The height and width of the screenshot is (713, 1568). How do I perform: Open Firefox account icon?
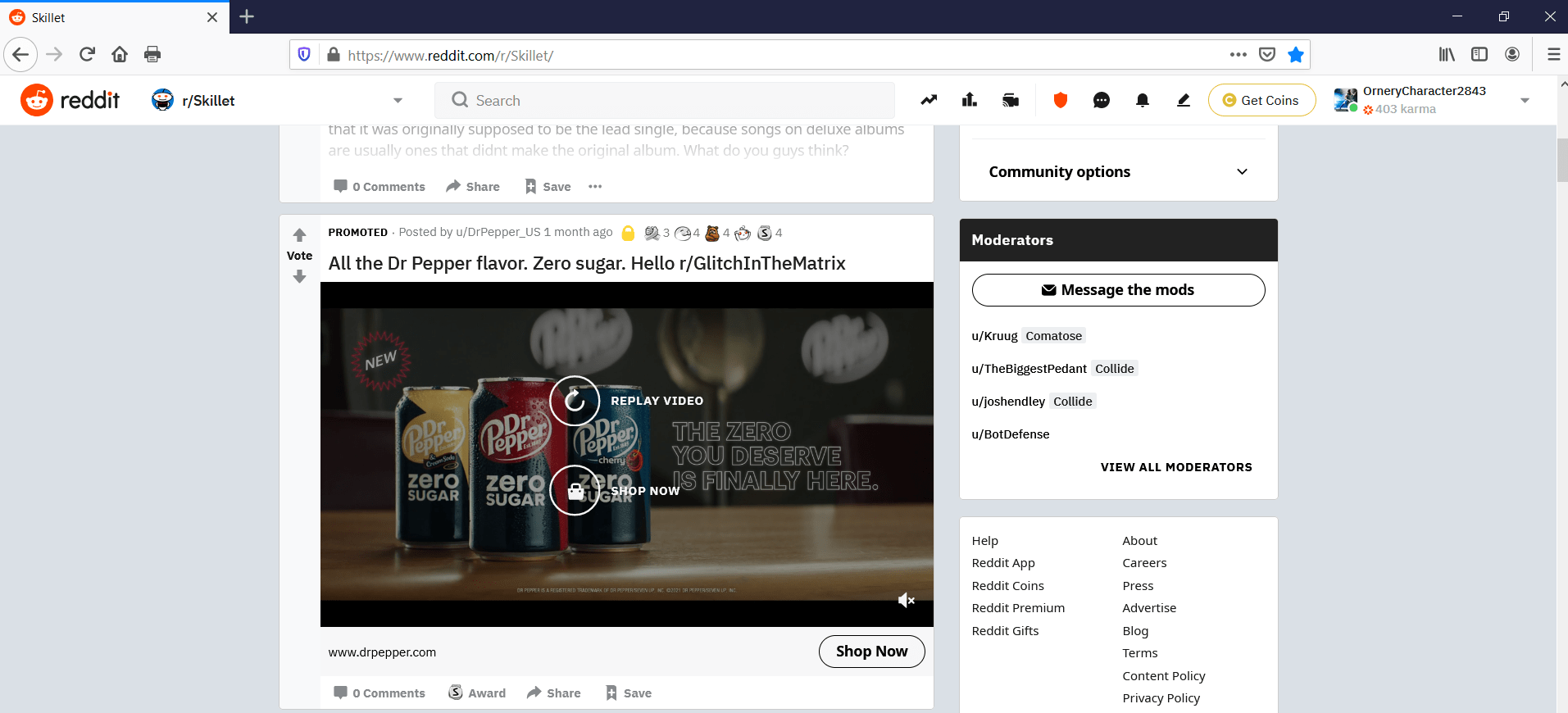pyautogui.click(x=1512, y=55)
